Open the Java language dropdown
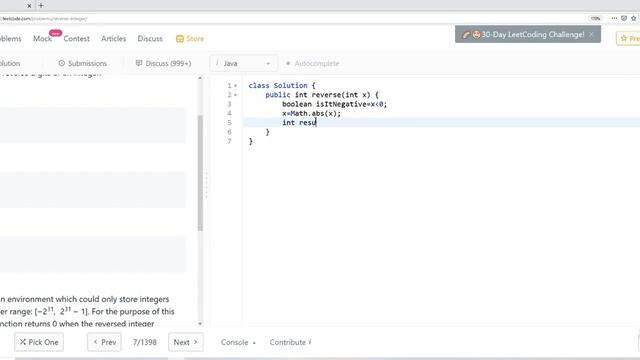Screen dimensions: 640x360 point(243,63)
